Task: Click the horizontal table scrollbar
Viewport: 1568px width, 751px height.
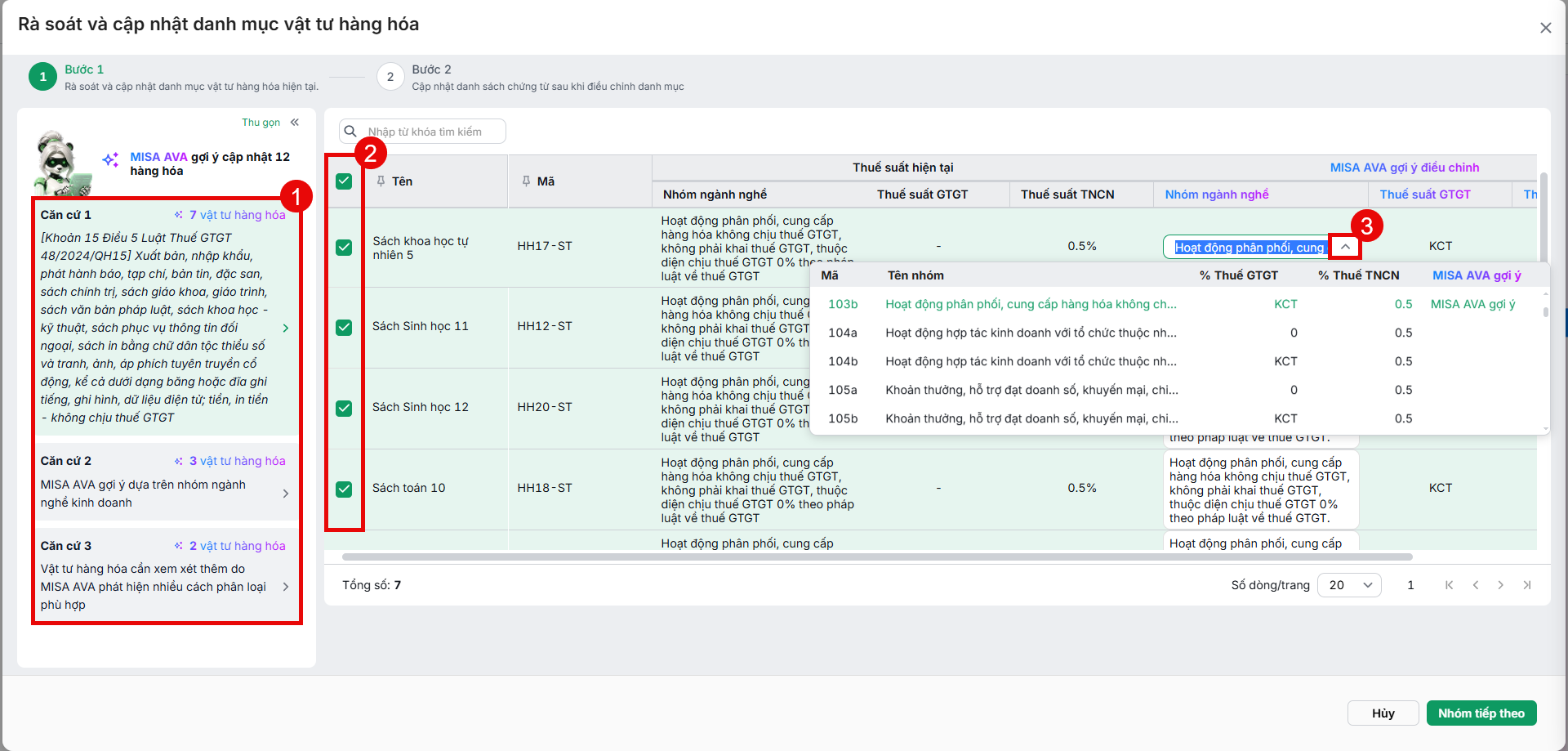Action: (x=877, y=557)
